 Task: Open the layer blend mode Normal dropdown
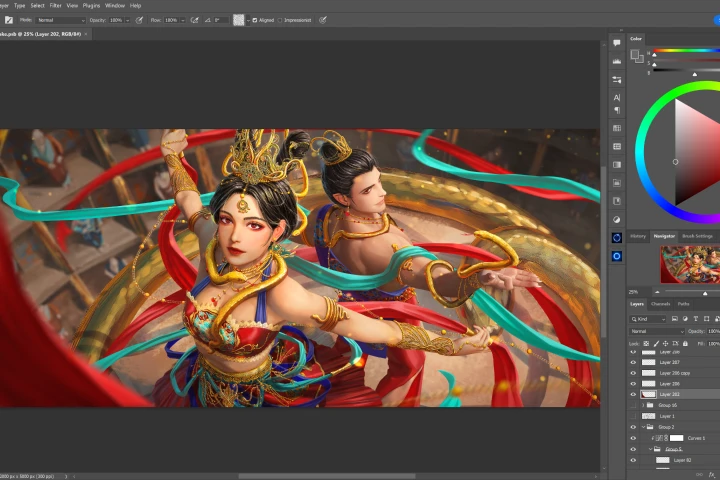point(657,331)
